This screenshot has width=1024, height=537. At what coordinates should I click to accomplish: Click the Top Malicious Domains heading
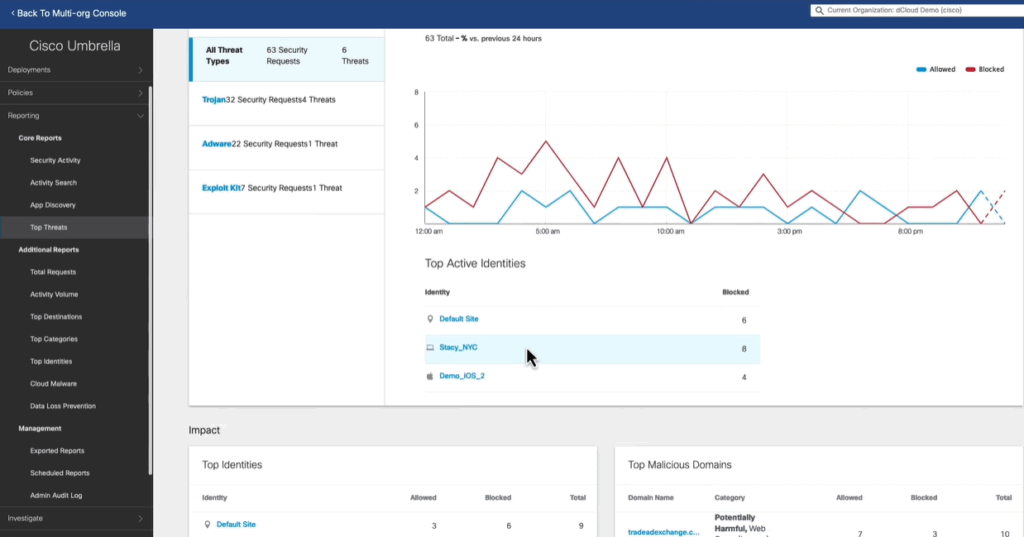[679, 465]
